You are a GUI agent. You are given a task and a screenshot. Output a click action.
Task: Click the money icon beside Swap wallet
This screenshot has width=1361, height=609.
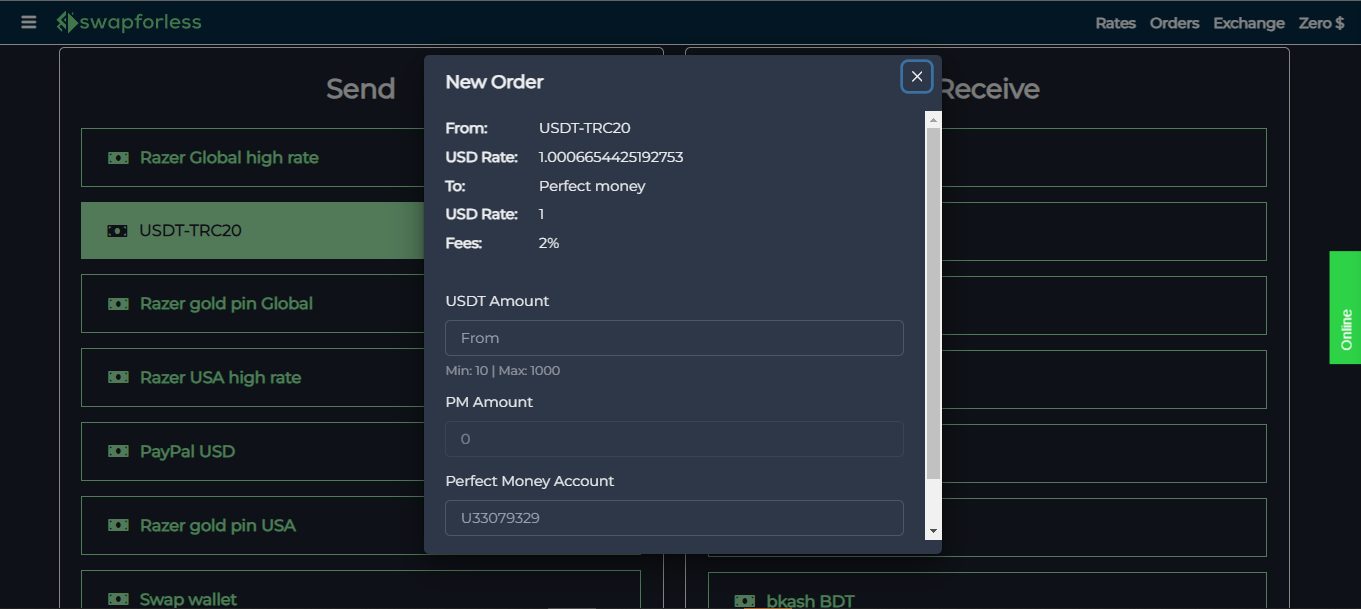(118, 599)
